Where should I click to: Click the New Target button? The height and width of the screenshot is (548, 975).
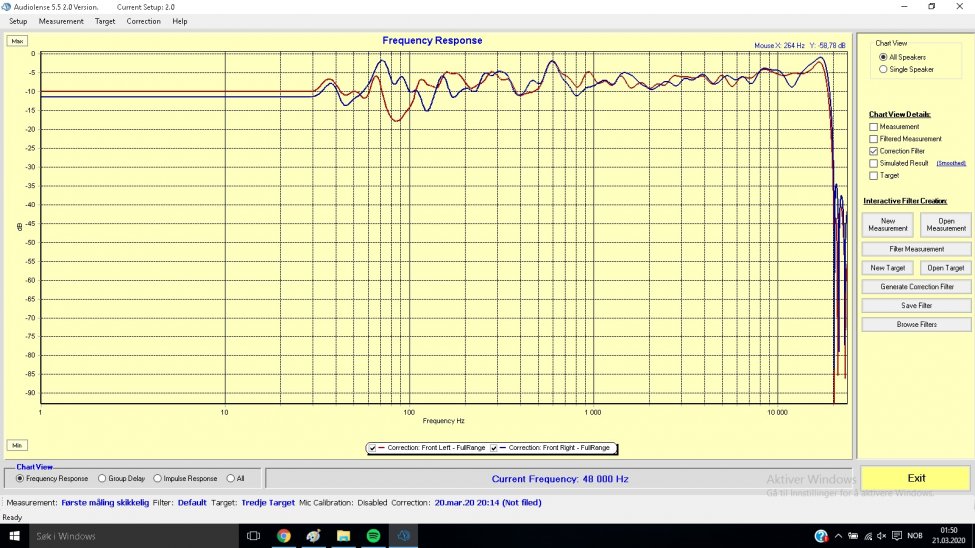(x=888, y=268)
